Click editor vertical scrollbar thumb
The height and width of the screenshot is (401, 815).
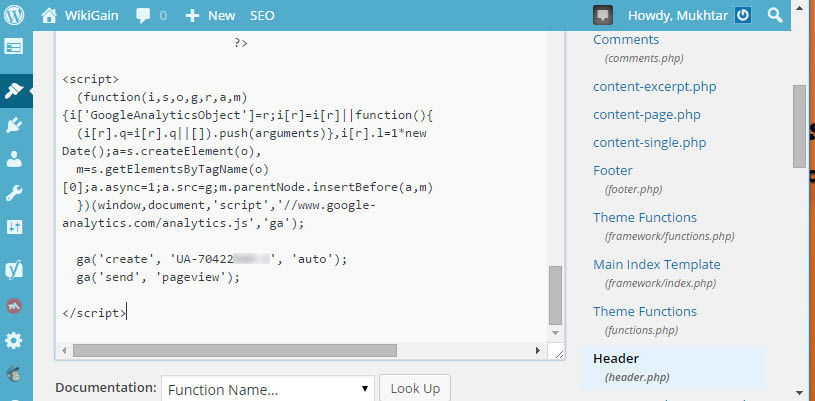[x=556, y=295]
